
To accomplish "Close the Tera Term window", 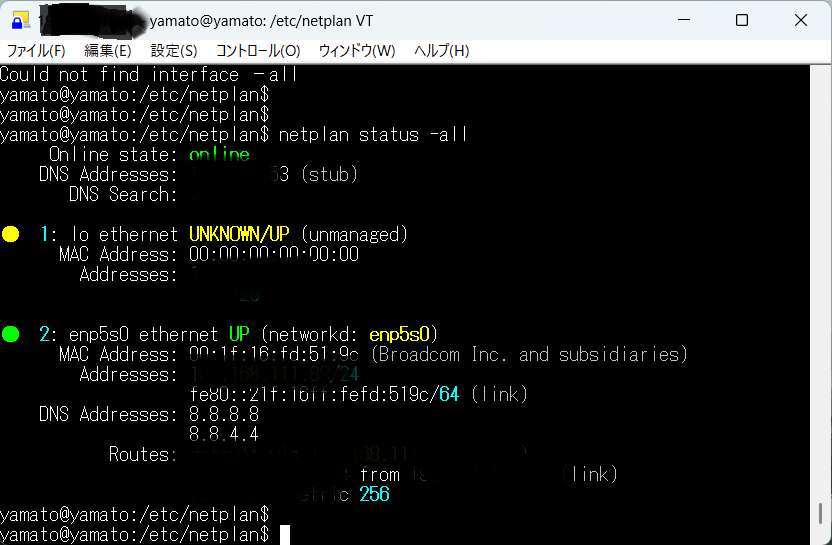I will pos(799,20).
